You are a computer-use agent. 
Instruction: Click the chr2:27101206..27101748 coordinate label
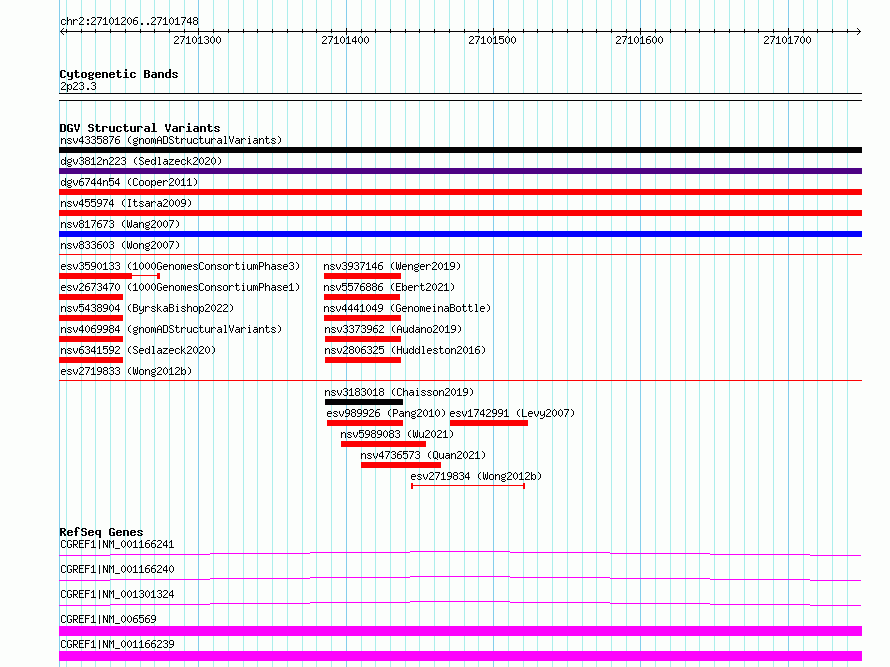(x=129, y=22)
